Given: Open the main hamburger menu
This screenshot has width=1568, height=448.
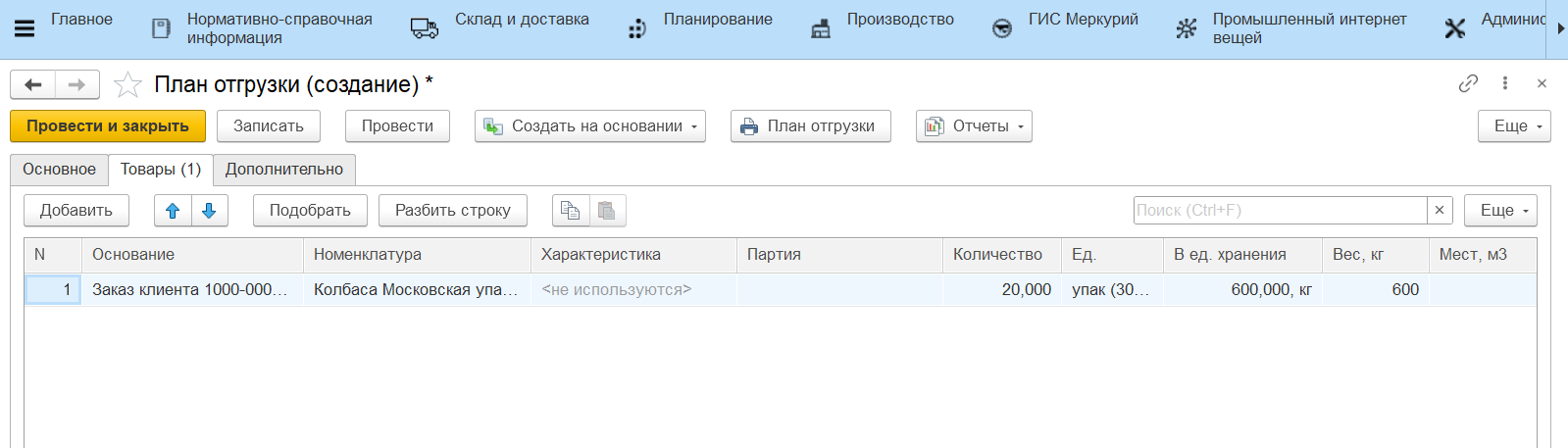Looking at the screenshot, I should coord(25,28).
